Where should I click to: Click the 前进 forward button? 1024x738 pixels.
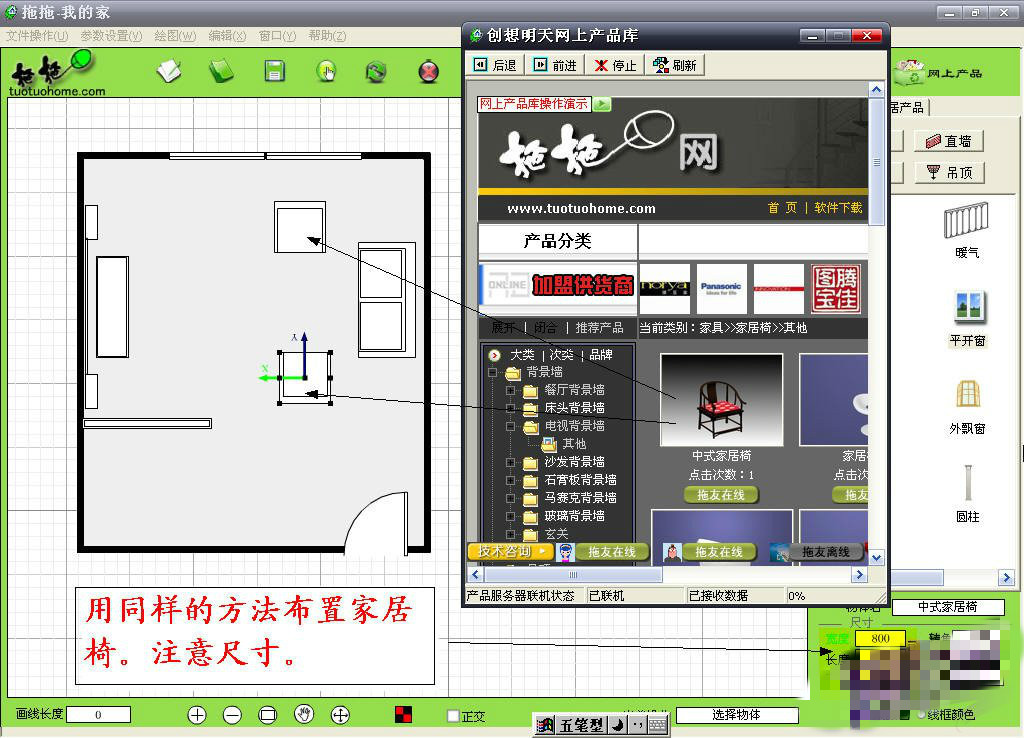[x=556, y=65]
